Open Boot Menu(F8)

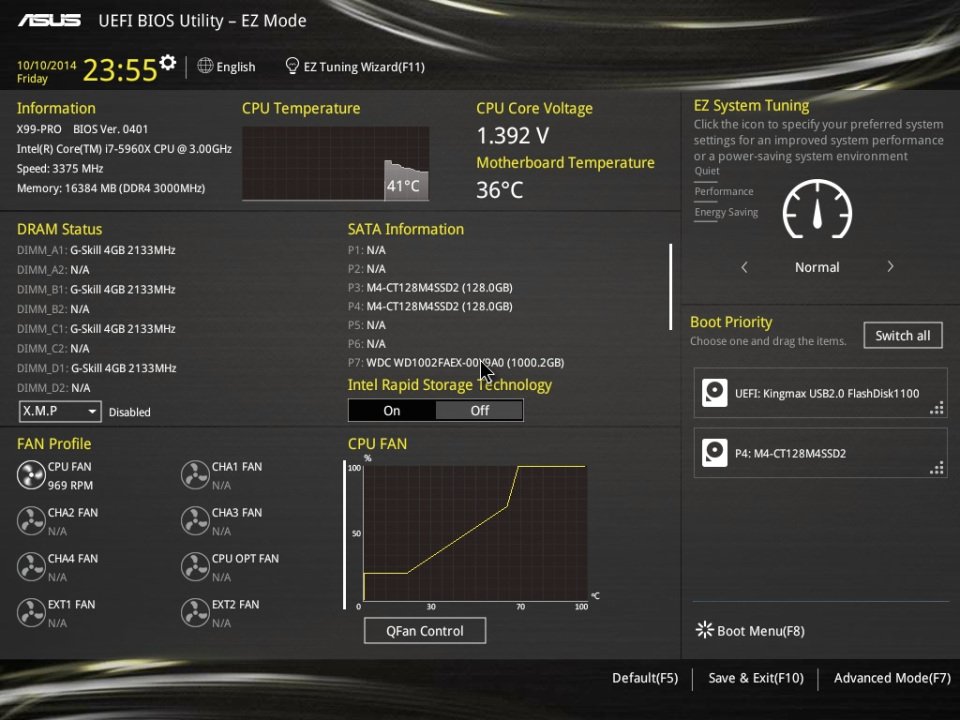click(751, 631)
